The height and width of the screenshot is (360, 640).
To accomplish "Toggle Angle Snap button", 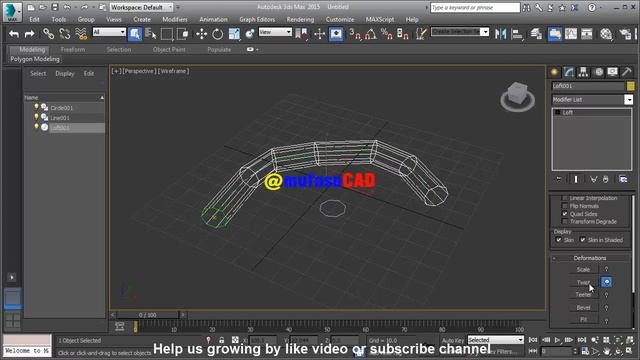I will [x=371, y=34].
